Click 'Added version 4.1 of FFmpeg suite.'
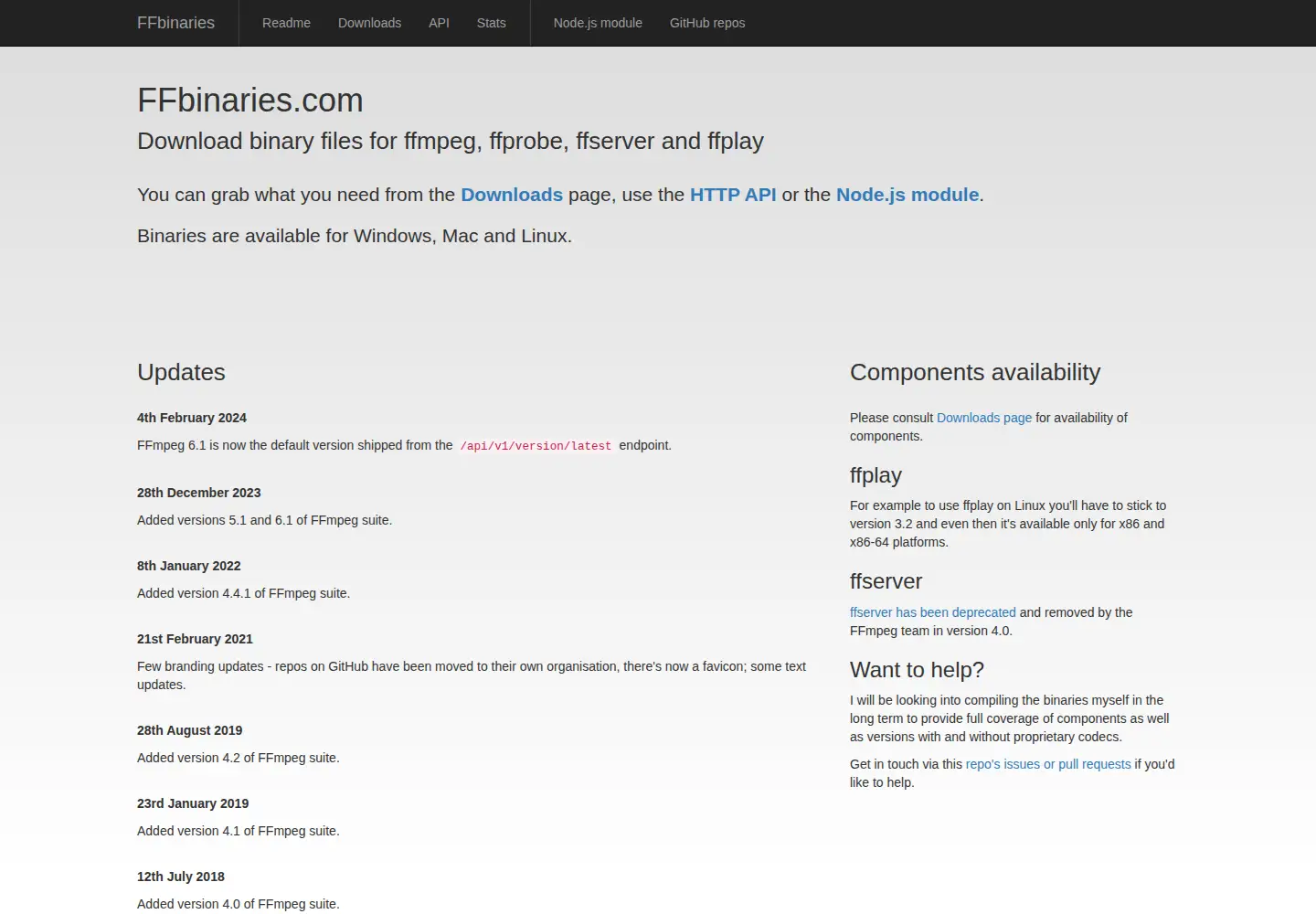The width and height of the screenshot is (1316, 914). click(239, 831)
